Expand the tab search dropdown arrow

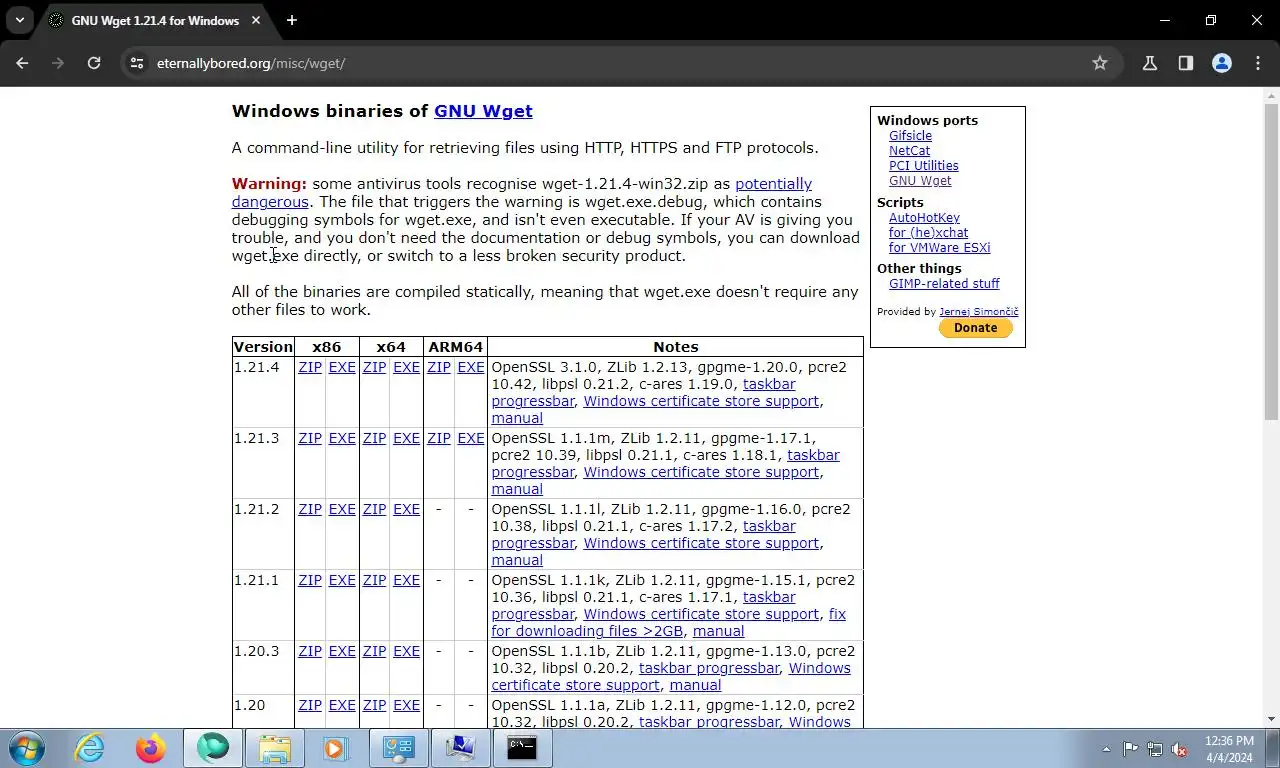pyautogui.click(x=19, y=20)
